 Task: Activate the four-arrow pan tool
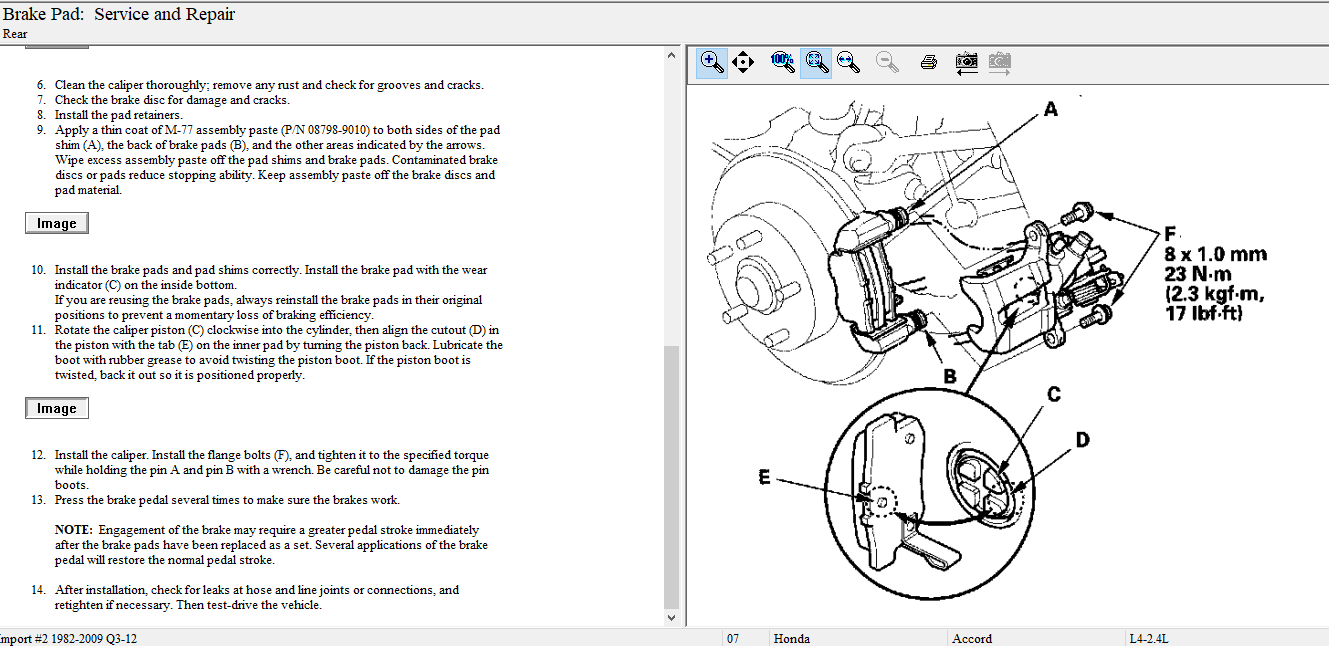pyautogui.click(x=742, y=62)
